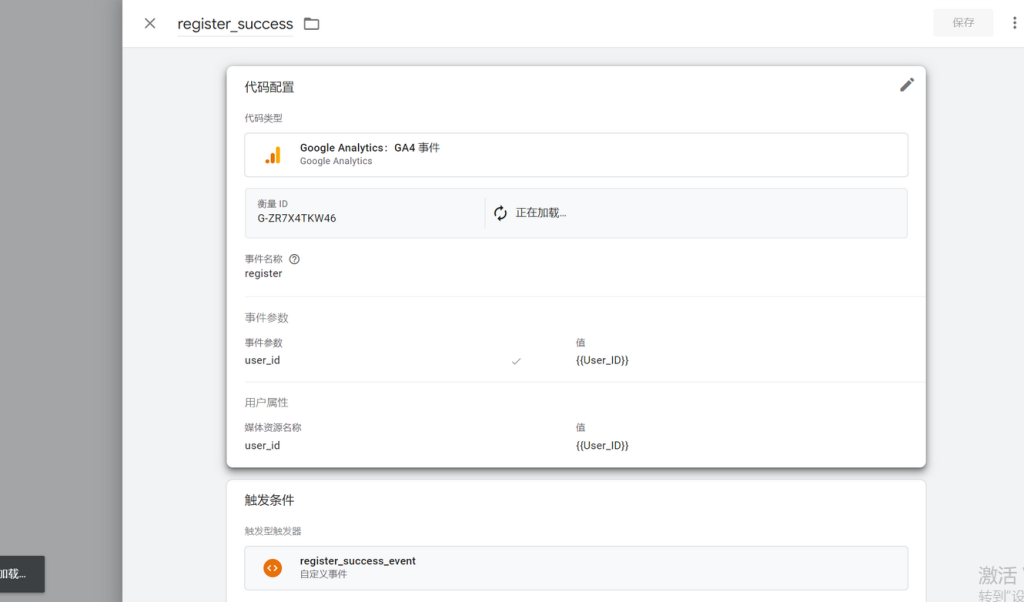The width and height of the screenshot is (1024, 602).
Task: Click the 触发型触发器 label
Action: pos(273,531)
